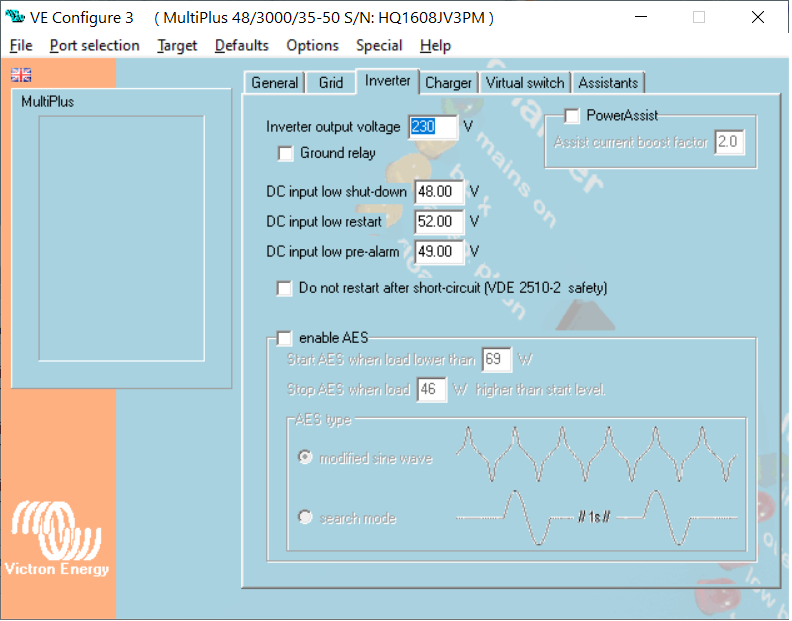The height and width of the screenshot is (621, 792).
Task: Click the empty MultiPlus device panel
Action: point(122,238)
